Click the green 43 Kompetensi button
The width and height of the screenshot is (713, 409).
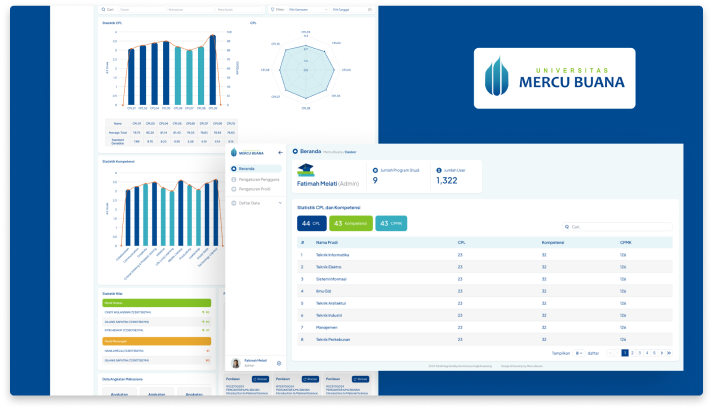[351, 223]
